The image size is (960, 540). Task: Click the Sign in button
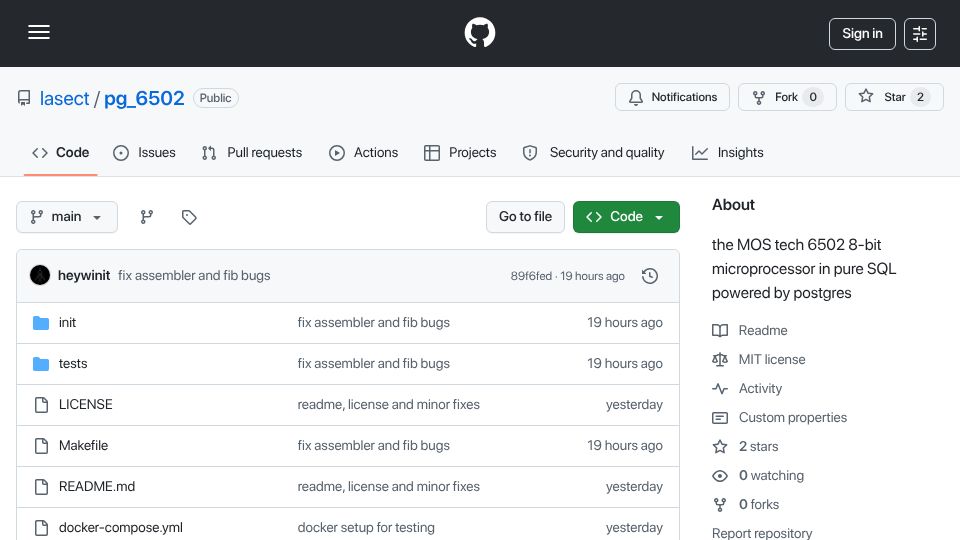[862, 34]
